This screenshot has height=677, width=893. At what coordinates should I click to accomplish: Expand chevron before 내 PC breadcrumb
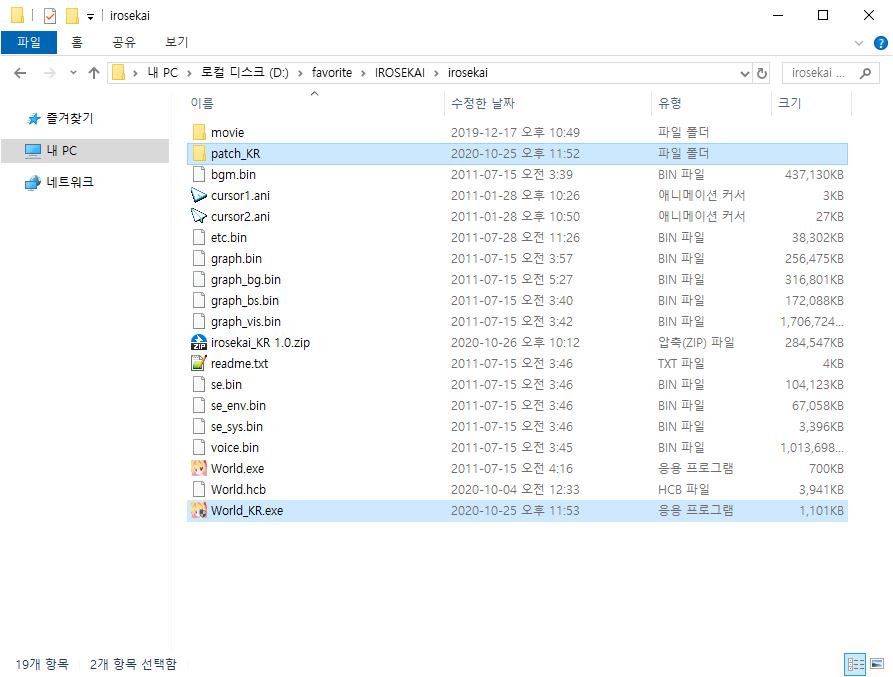[x=135, y=73]
